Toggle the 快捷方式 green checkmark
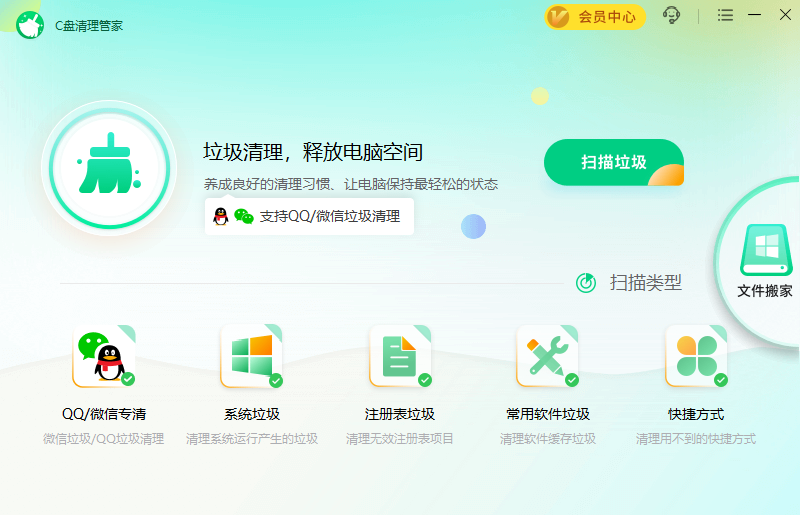The width and height of the screenshot is (800, 515). pos(720,380)
